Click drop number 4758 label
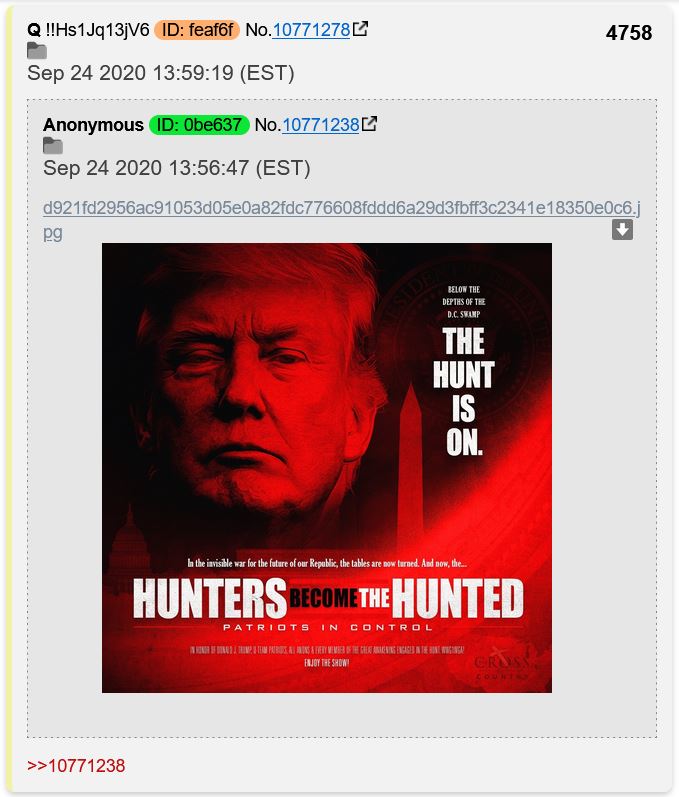The height and width of the screenshot is (797, 679). click(629, 33)
